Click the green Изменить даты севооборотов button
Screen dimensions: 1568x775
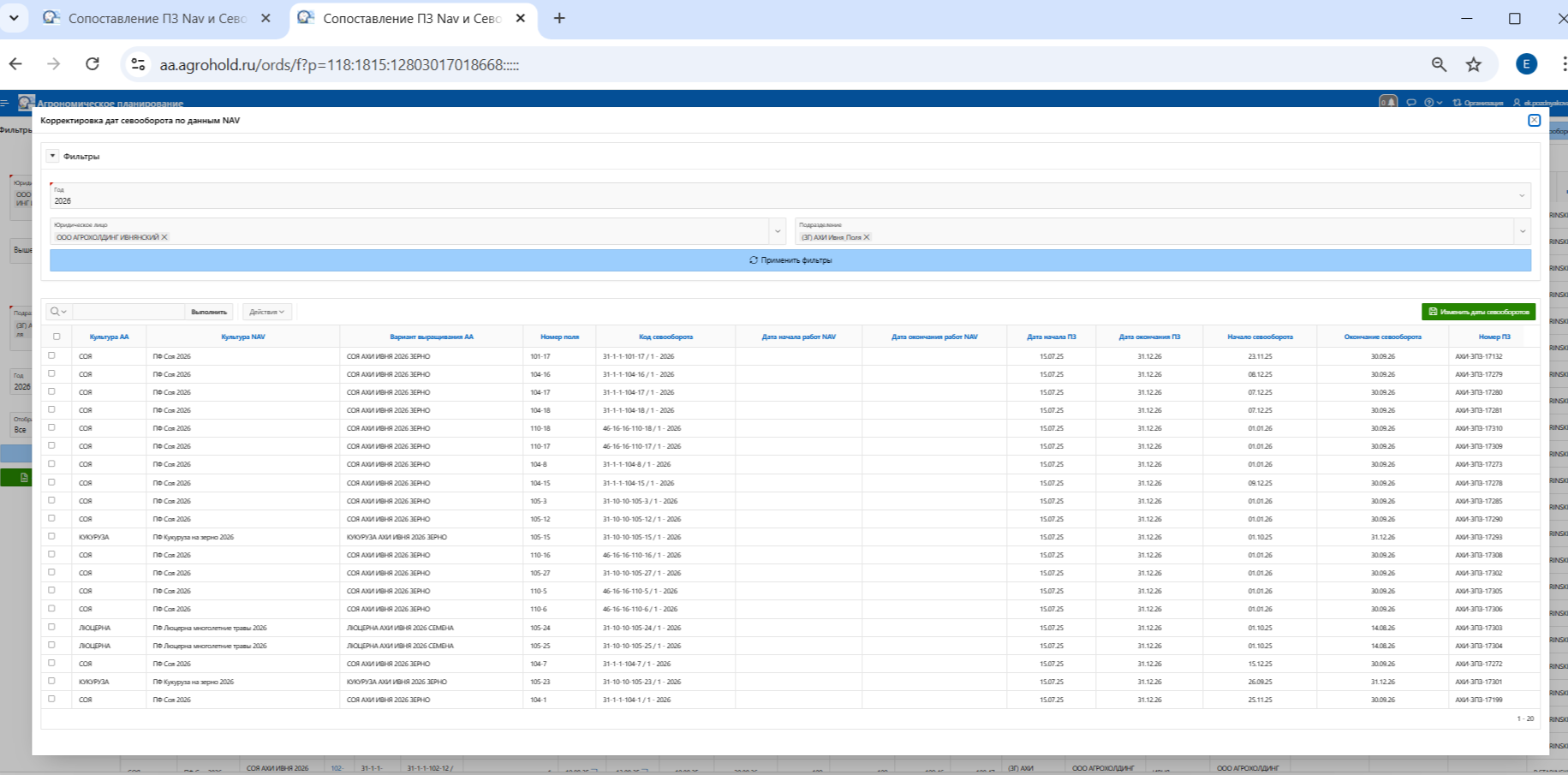click(1477, 312)
